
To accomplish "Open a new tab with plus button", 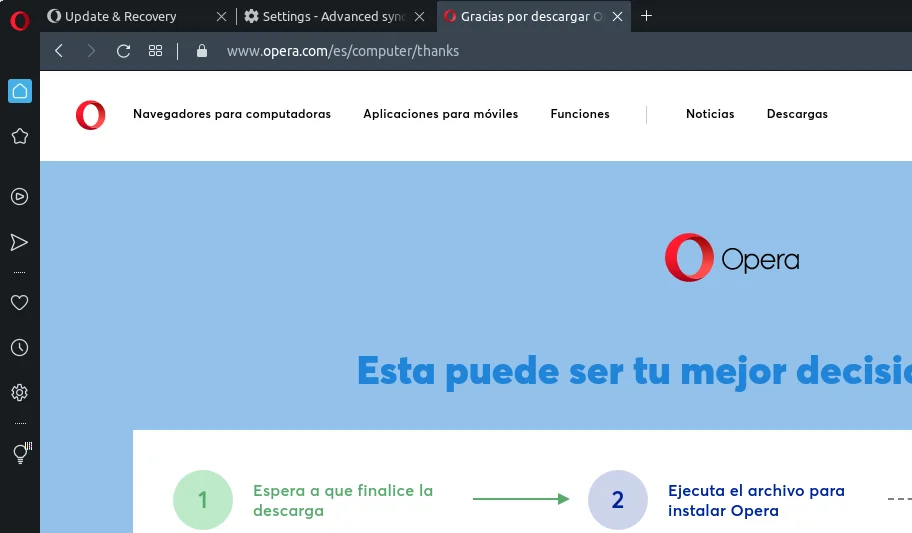I will coord(646,16).
